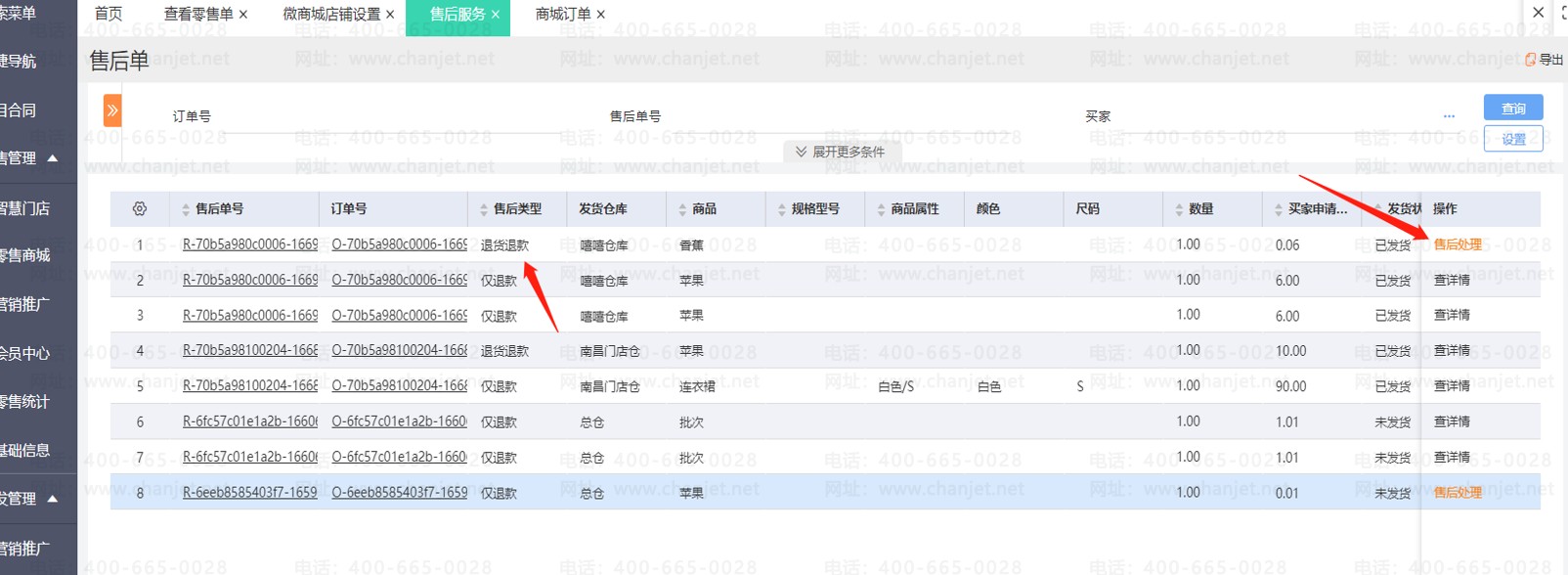Open row 7 order number O-6fc57c01e1a2b

pyautogui.click(x=399, y=458)
